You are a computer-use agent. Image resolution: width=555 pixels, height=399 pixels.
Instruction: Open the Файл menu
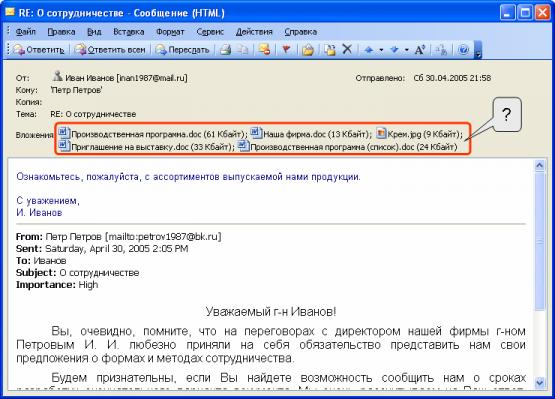[x=25, y=32]
